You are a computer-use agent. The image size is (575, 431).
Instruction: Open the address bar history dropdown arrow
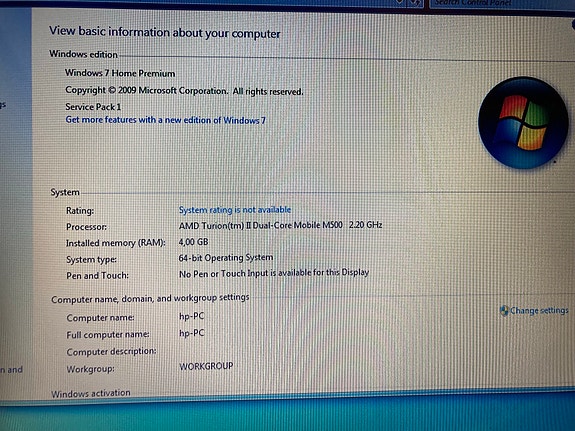399,3
